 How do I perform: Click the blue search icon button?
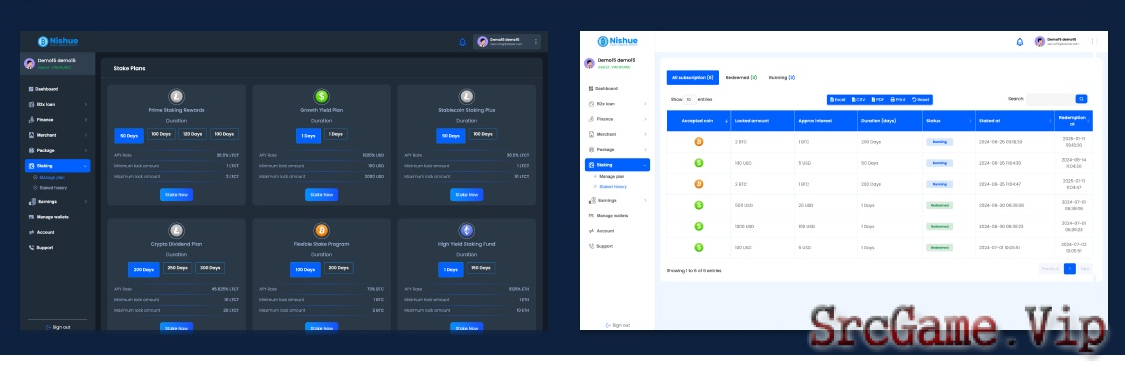coord(1081,99)
